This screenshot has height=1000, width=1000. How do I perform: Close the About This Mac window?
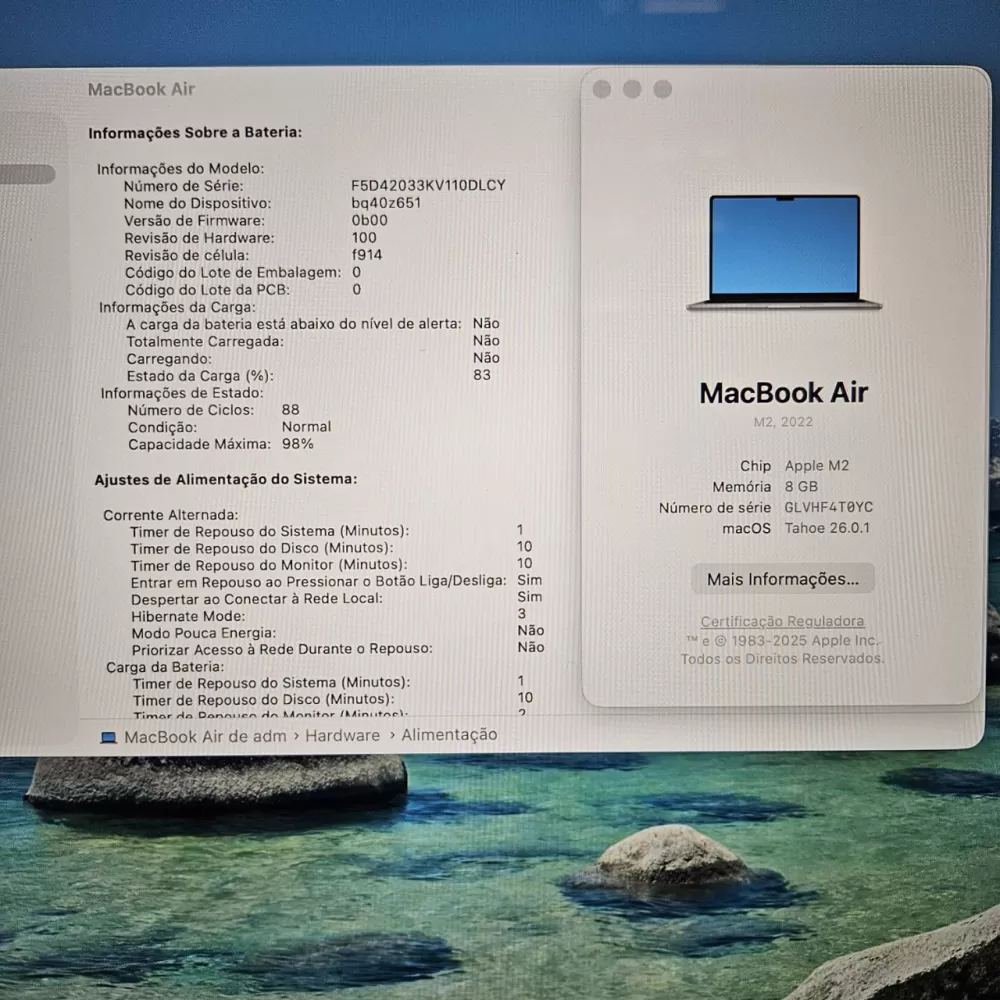point(601,90)
